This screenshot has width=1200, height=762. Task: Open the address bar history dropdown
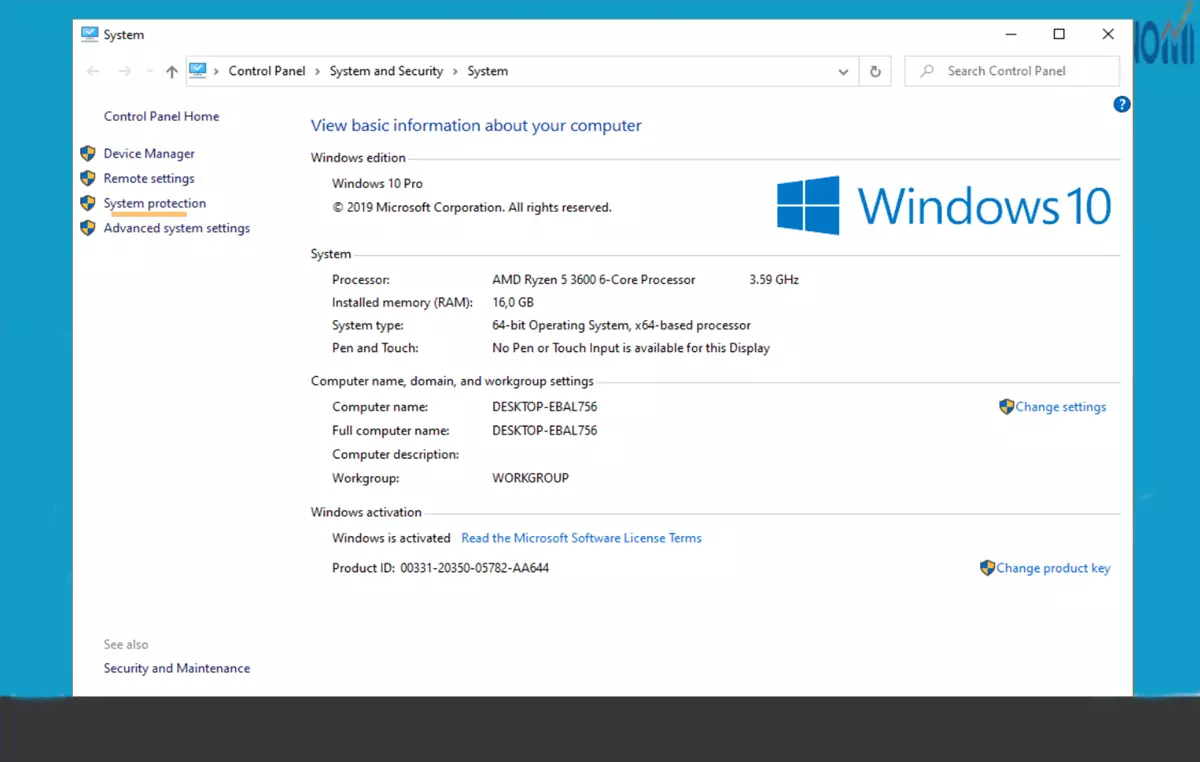point(844,71)
